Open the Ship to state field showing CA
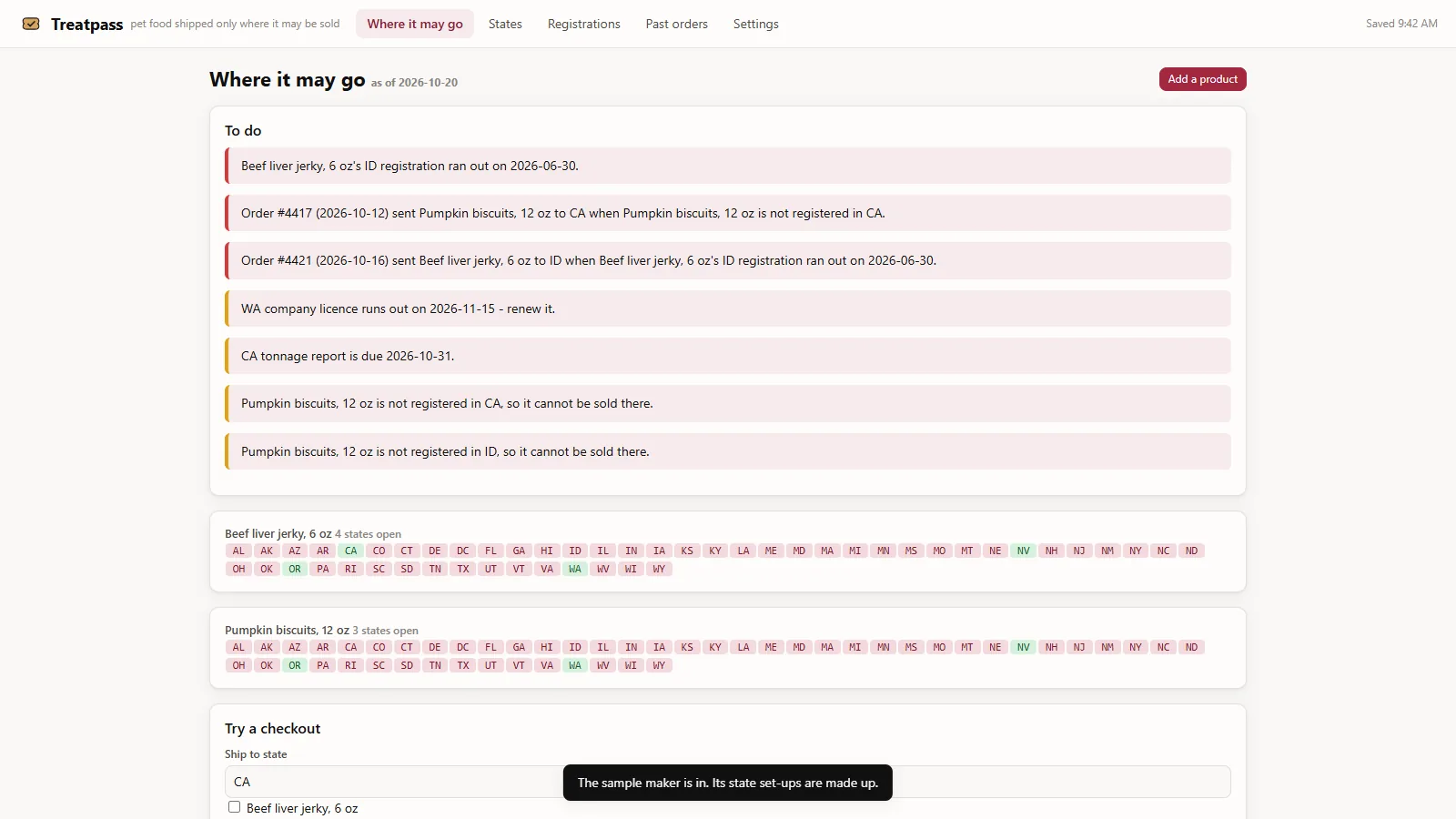 coord(727,782)
